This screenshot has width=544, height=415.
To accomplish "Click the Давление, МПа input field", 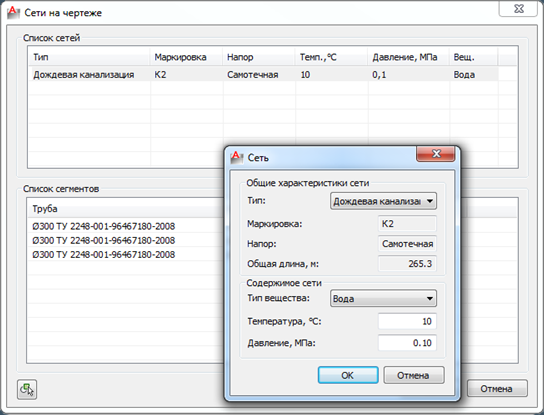I will pyautogui.click(x=407, y=343).
